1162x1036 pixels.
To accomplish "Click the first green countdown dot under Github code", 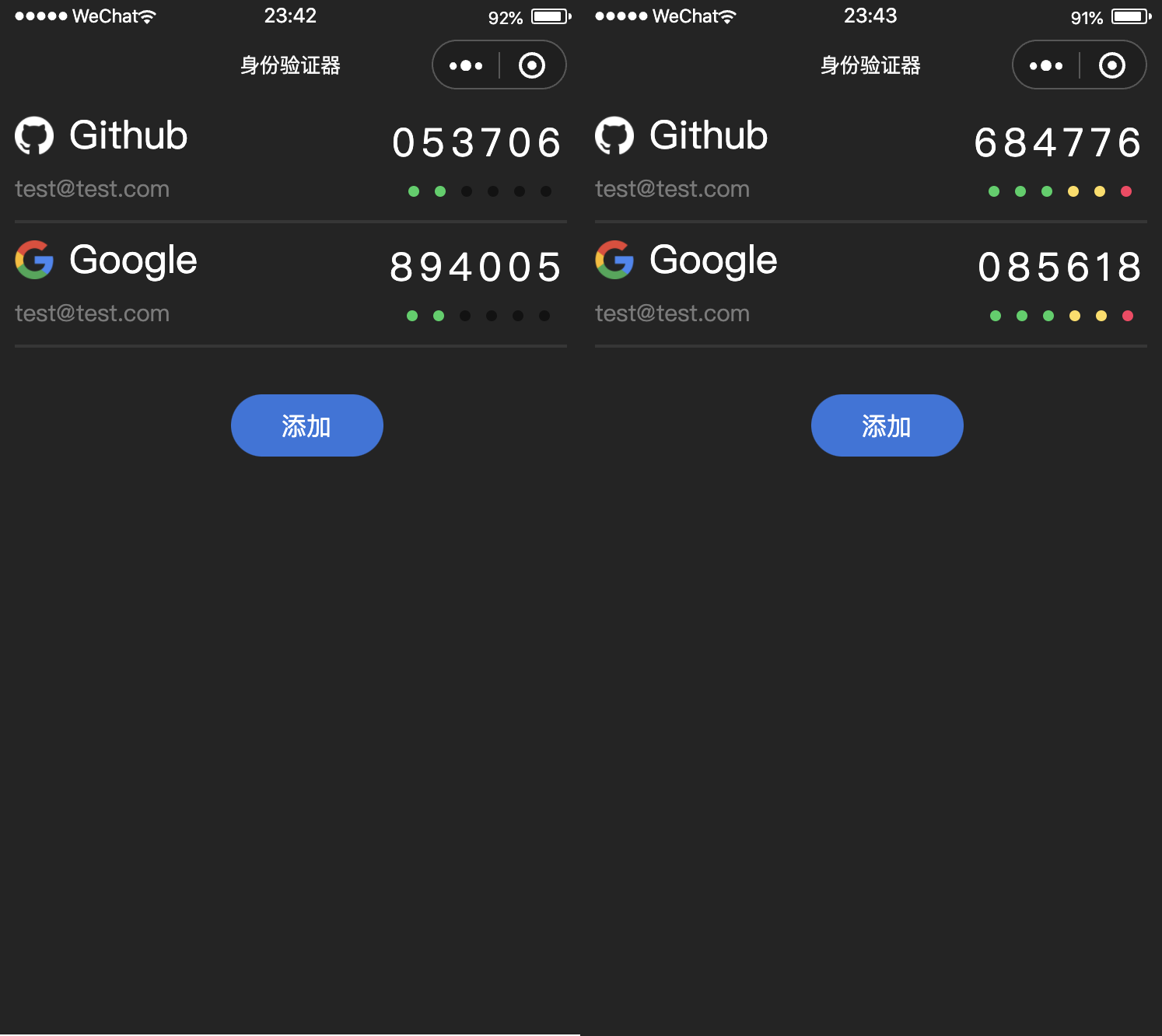I will click(x=413, y=191).
